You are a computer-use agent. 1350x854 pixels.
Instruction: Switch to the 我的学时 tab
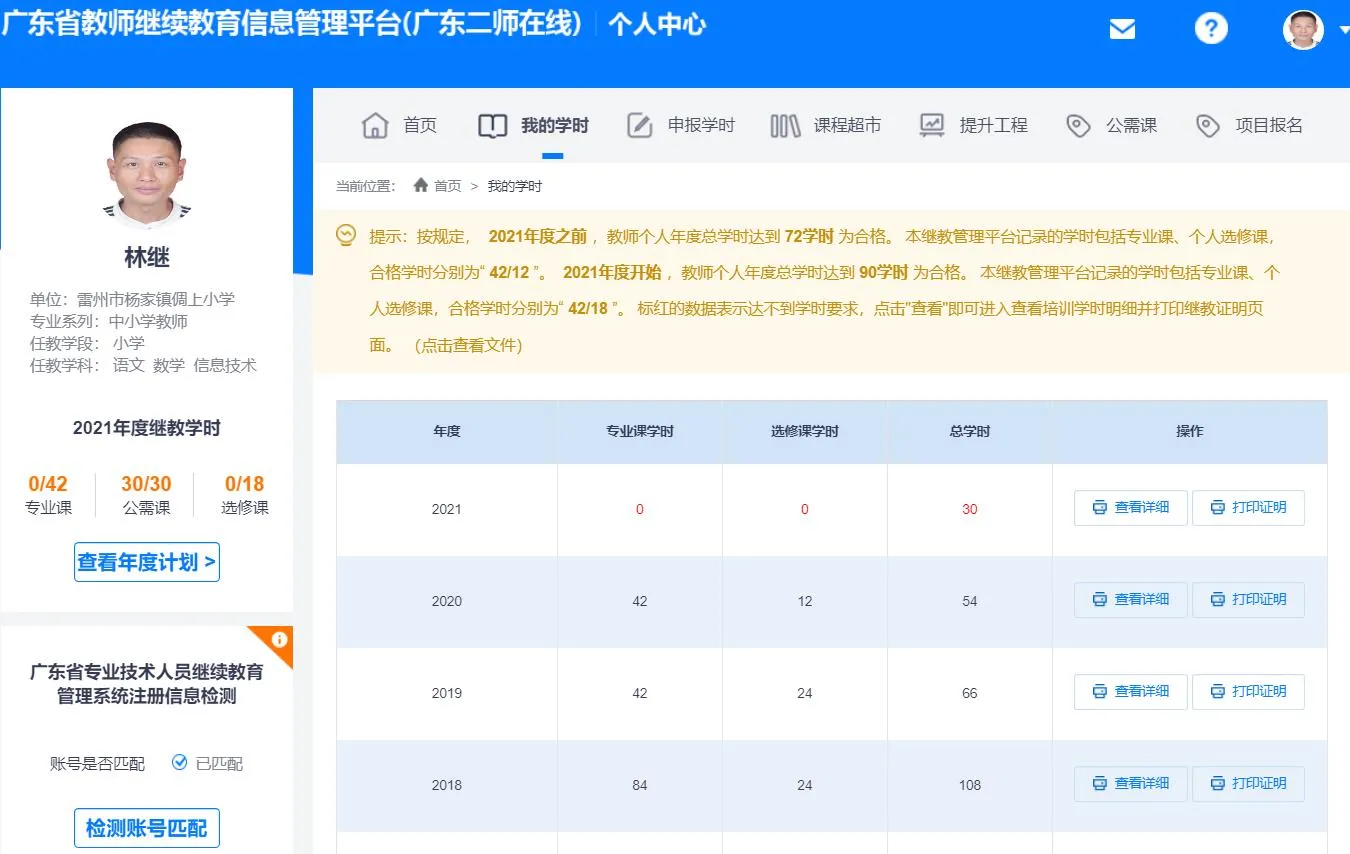(x=534, y=125)
